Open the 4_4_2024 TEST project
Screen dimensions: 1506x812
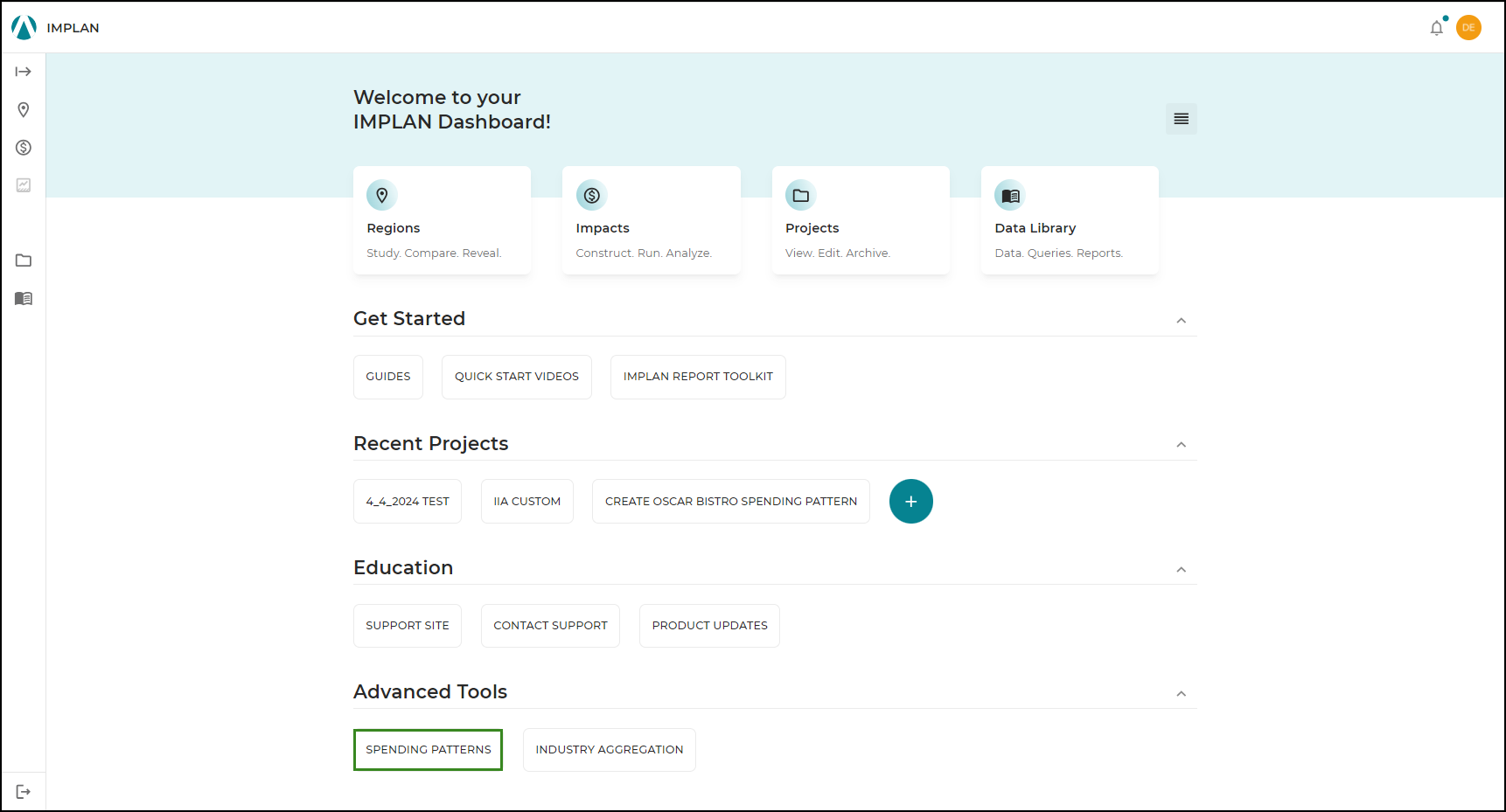pyautogui.click(x=407, y=501)
